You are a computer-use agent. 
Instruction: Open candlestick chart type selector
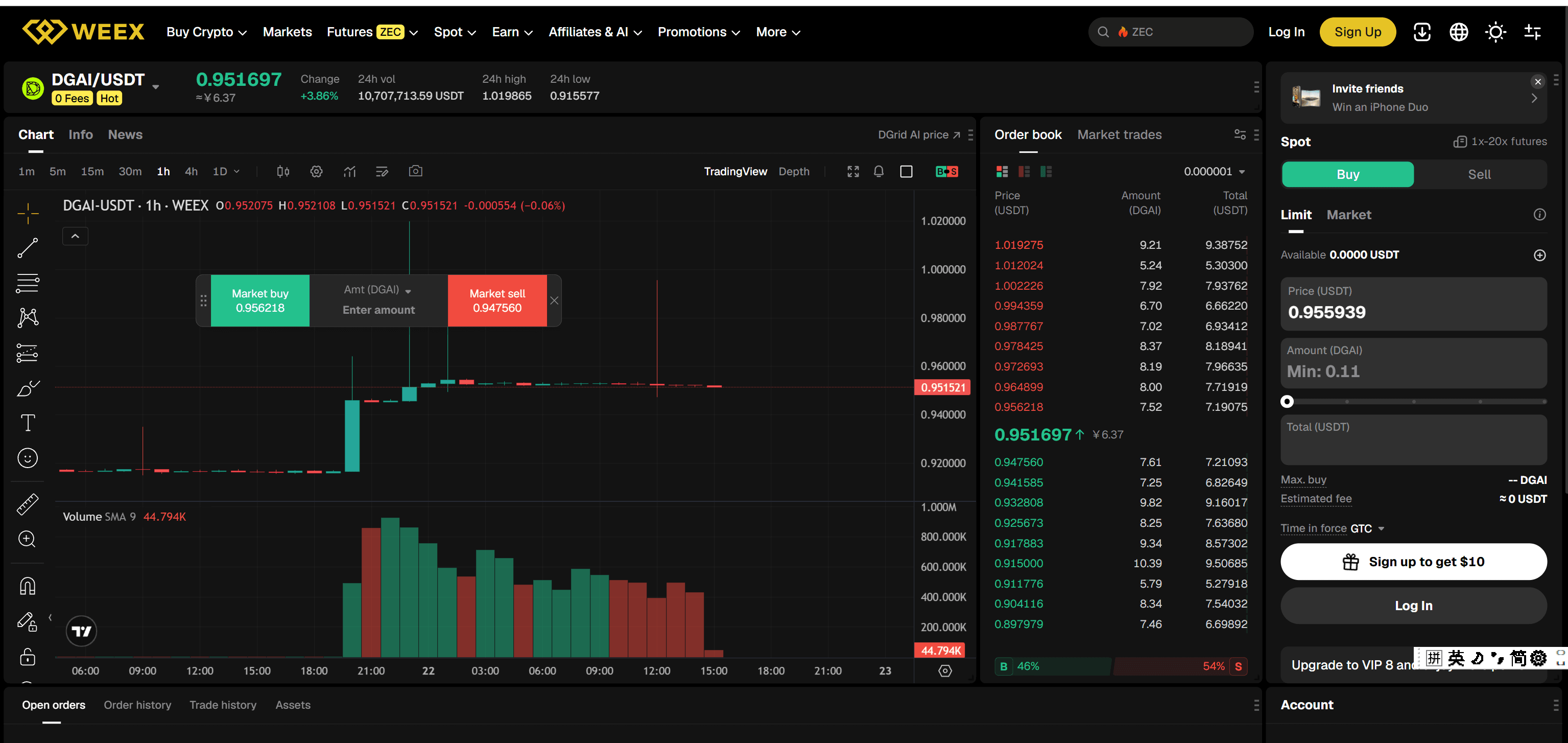point(283,172)
